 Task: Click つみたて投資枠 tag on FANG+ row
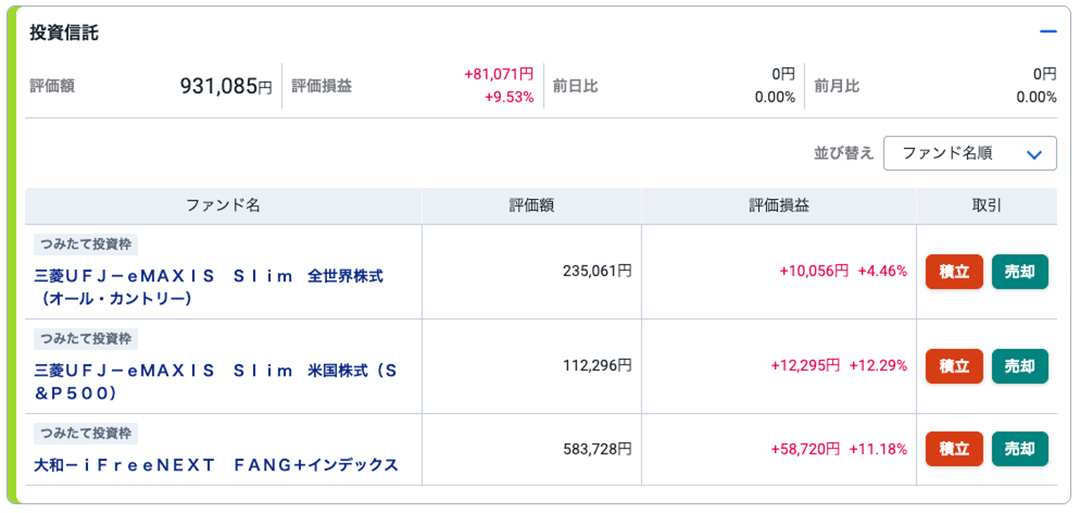tap(86, 434)
